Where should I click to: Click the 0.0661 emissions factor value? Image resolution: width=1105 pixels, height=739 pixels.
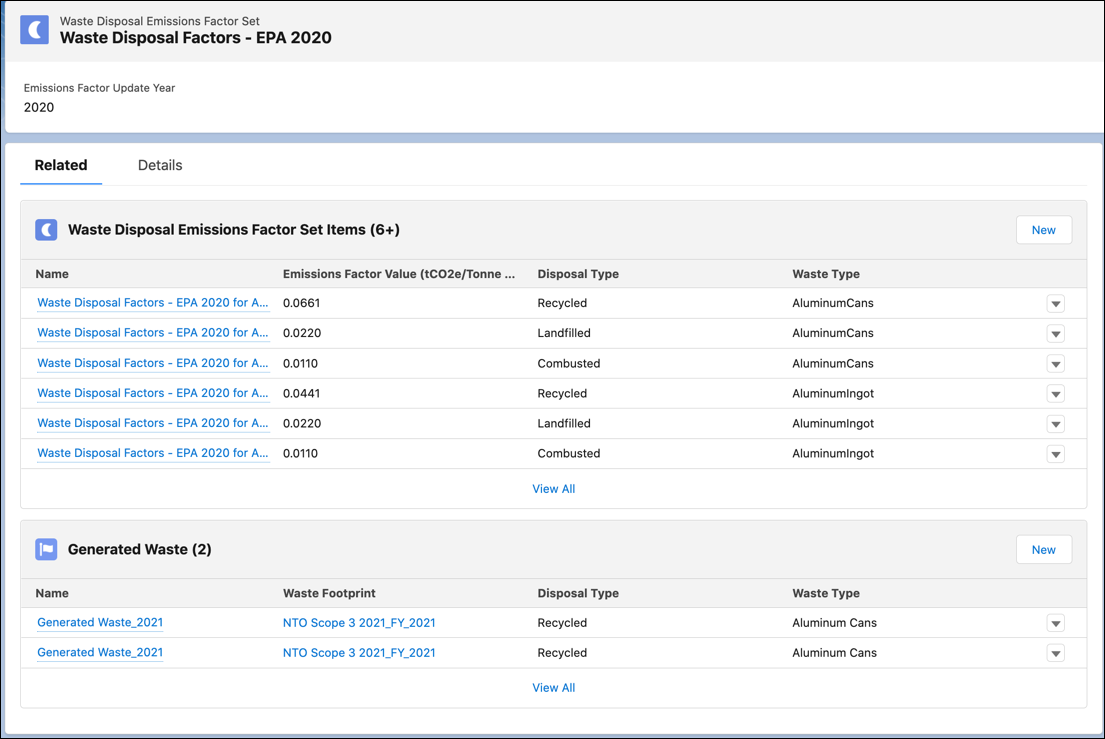tap(302, 303)
